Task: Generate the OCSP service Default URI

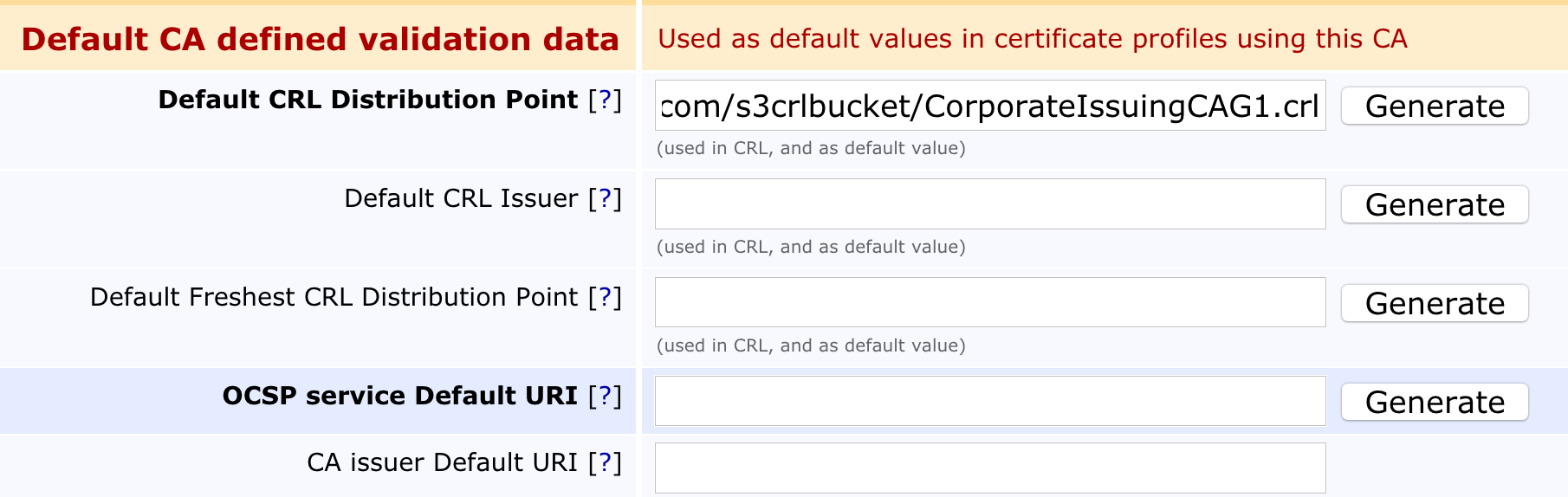Action: pos(1434,403)
